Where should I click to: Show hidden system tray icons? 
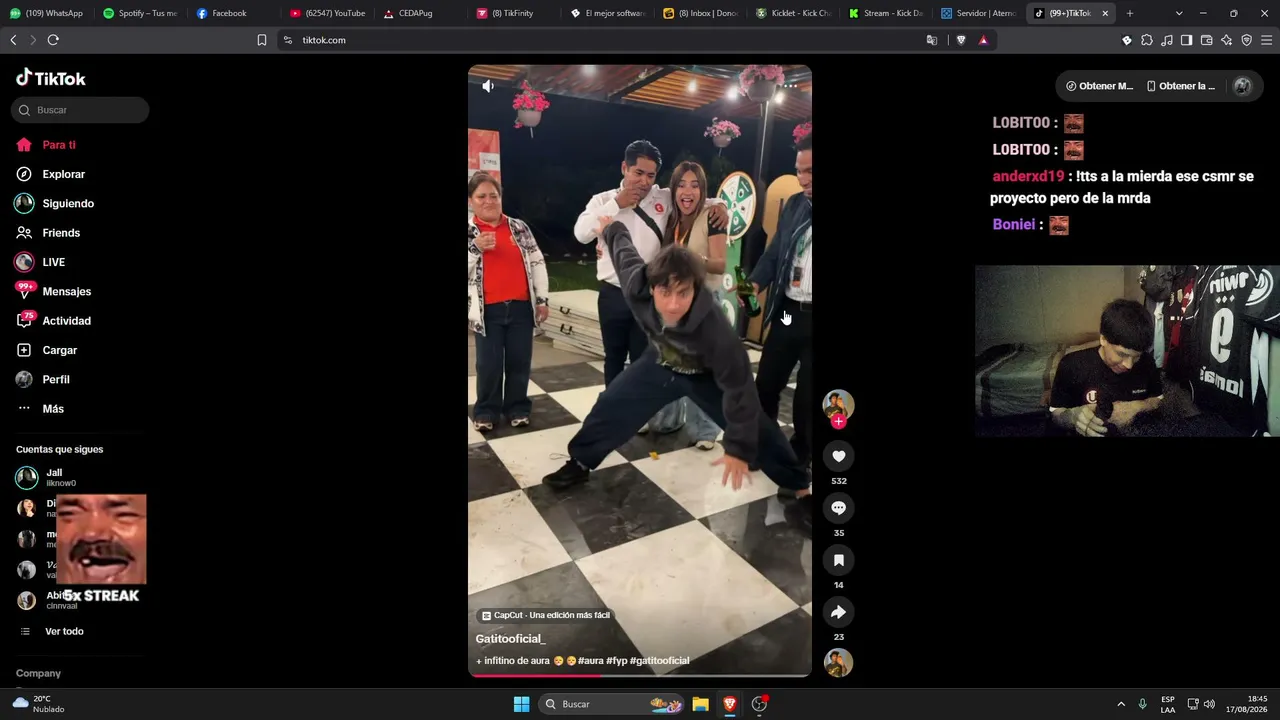point(1121,704)
